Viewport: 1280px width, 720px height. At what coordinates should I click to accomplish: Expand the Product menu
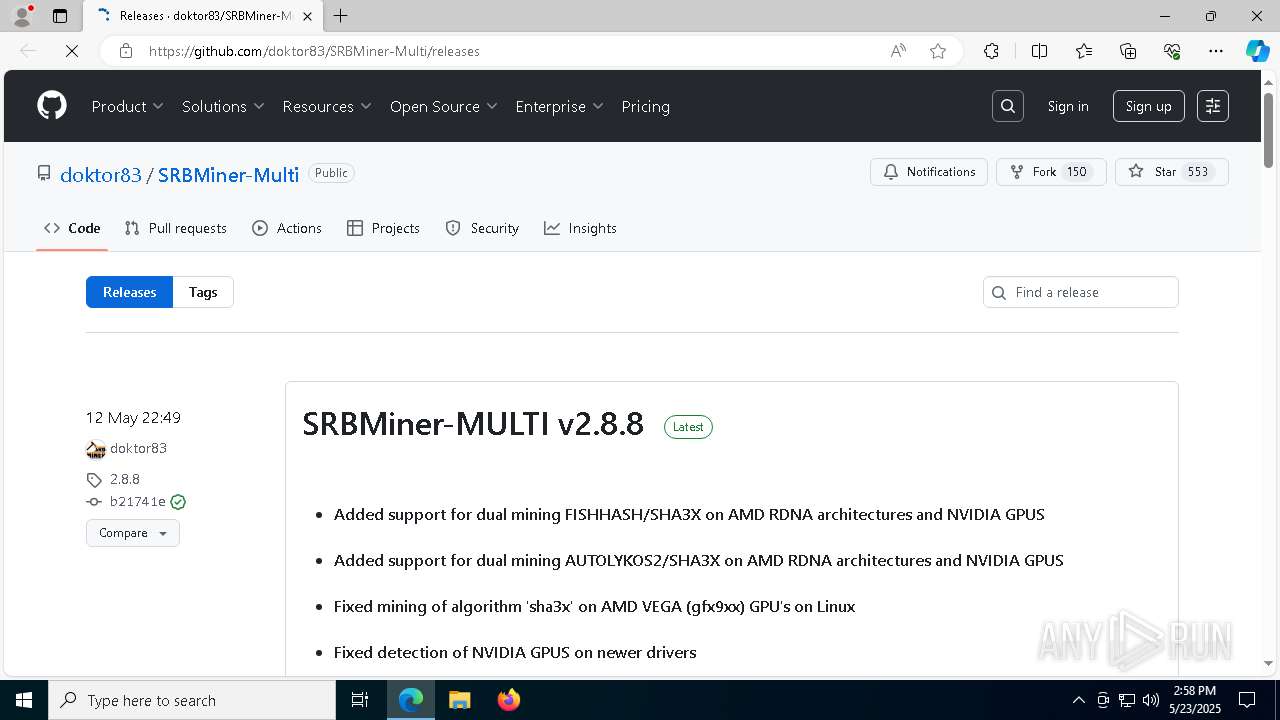click(x=127, y=106)
